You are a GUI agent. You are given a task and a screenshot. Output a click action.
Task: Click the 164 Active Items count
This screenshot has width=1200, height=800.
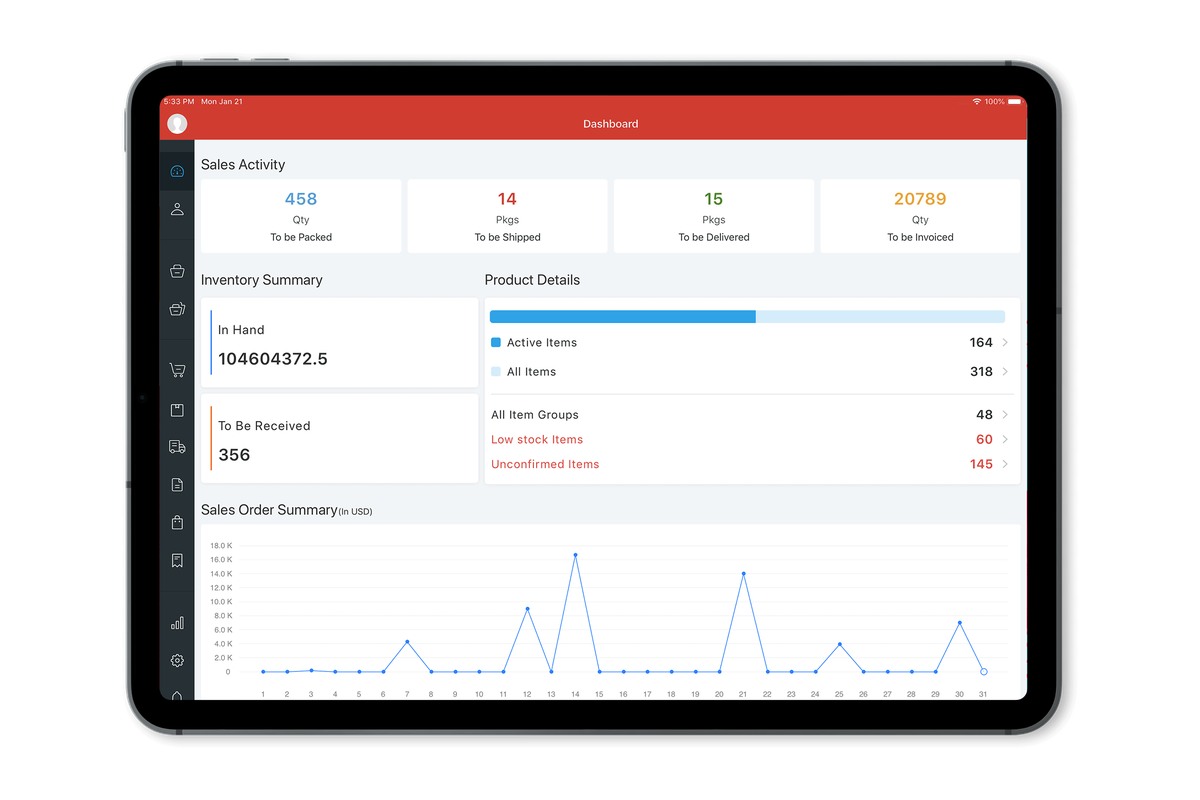click(981, 343)
